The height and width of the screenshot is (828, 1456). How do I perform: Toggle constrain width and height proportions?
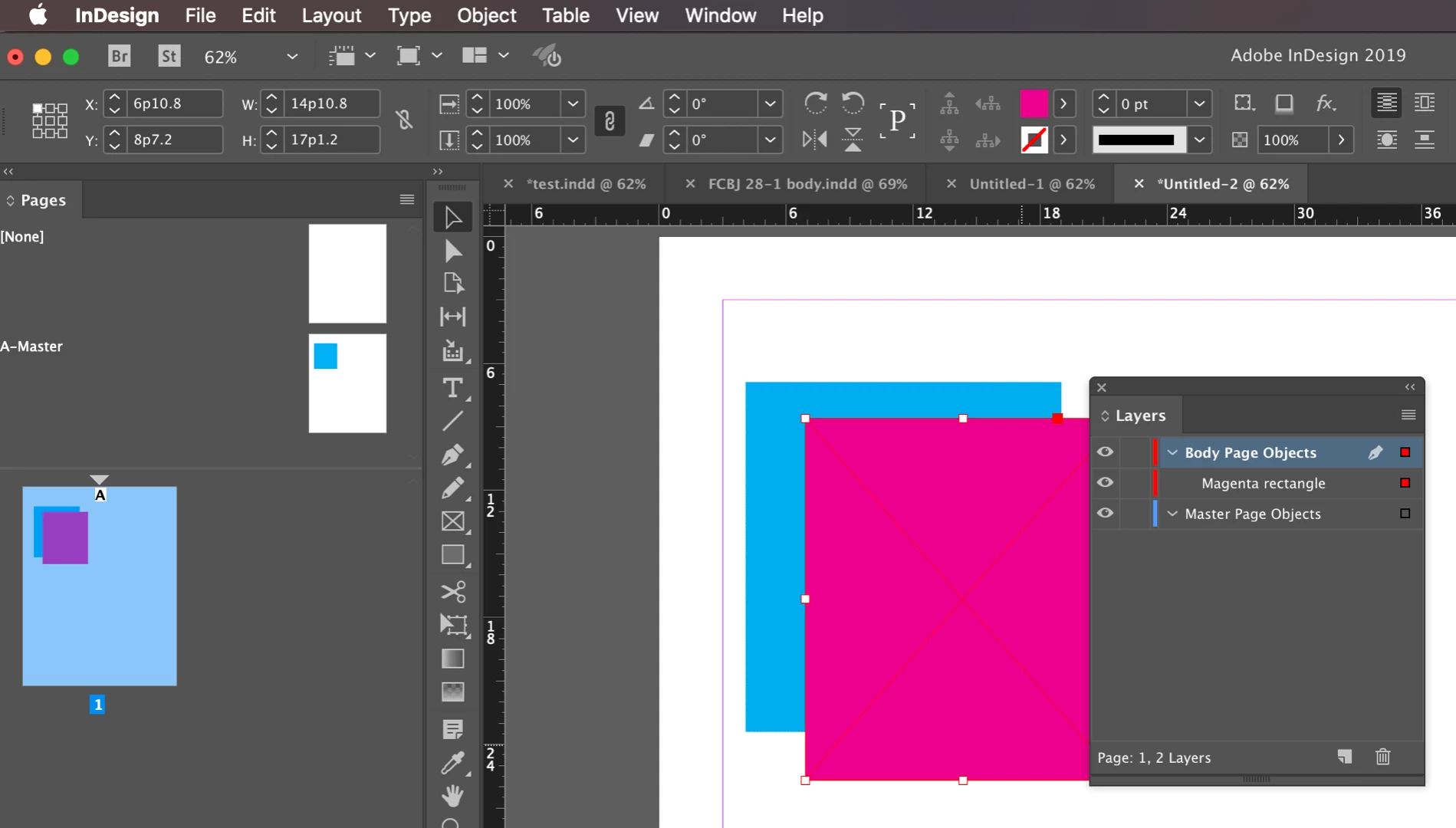404,120
